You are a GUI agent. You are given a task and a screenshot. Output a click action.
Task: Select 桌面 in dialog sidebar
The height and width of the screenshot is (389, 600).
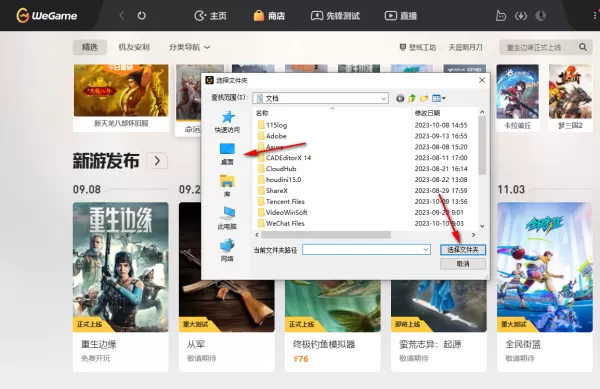click(x=227, y=154)
